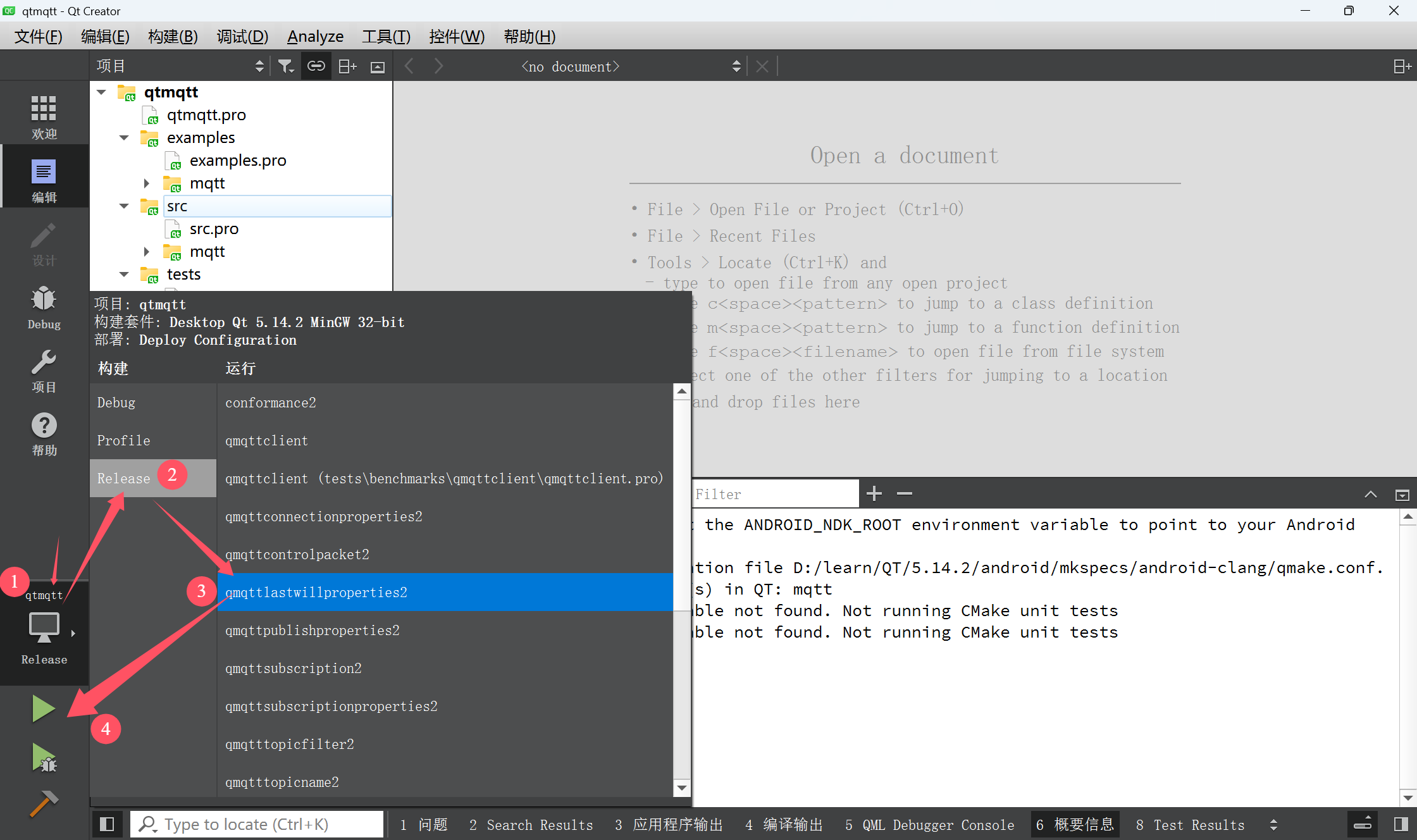The height and width of the screenshot is (840, 1417).
Task: Click the Filter field in output pane
Action: [776, 494]
